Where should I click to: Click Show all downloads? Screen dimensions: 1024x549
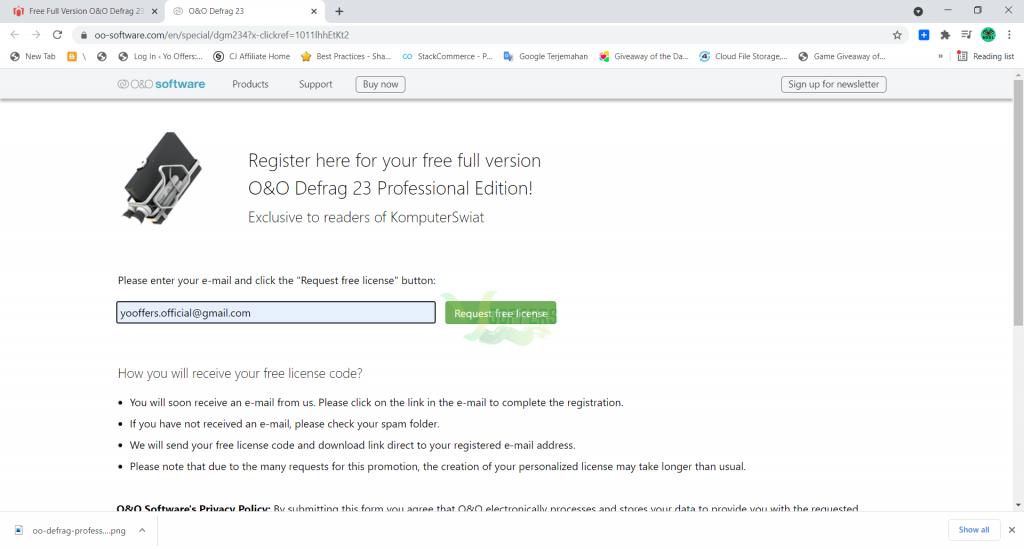[x=974, y=529]
